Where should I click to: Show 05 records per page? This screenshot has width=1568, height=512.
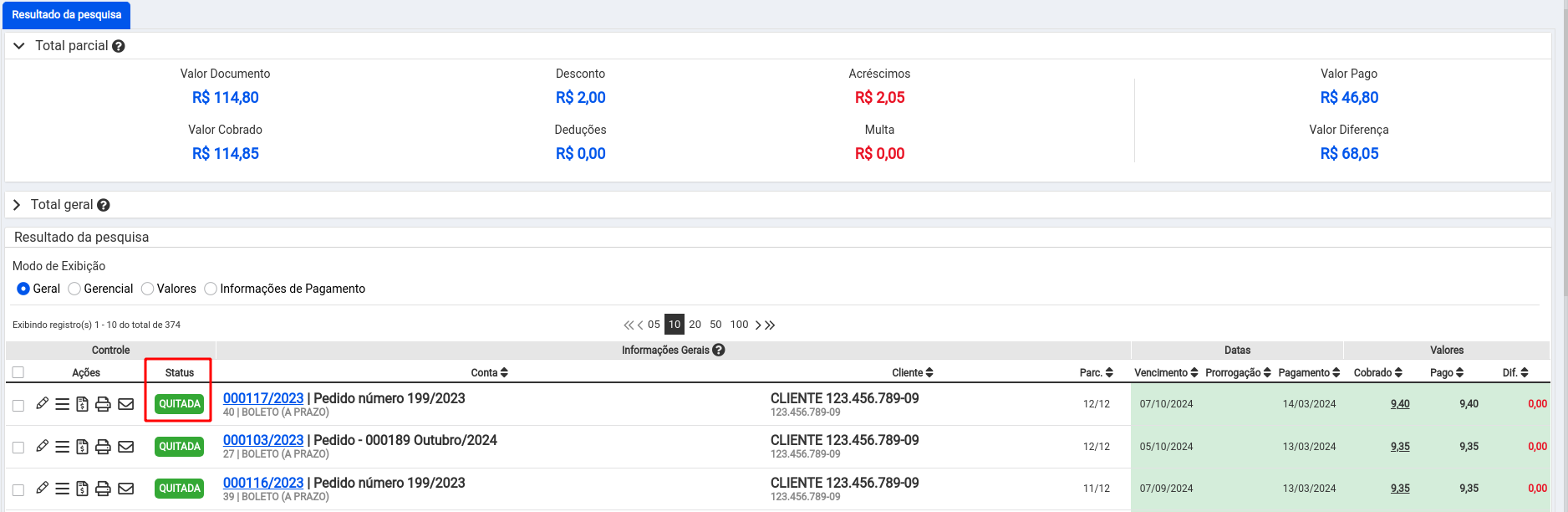coord(654,325)
